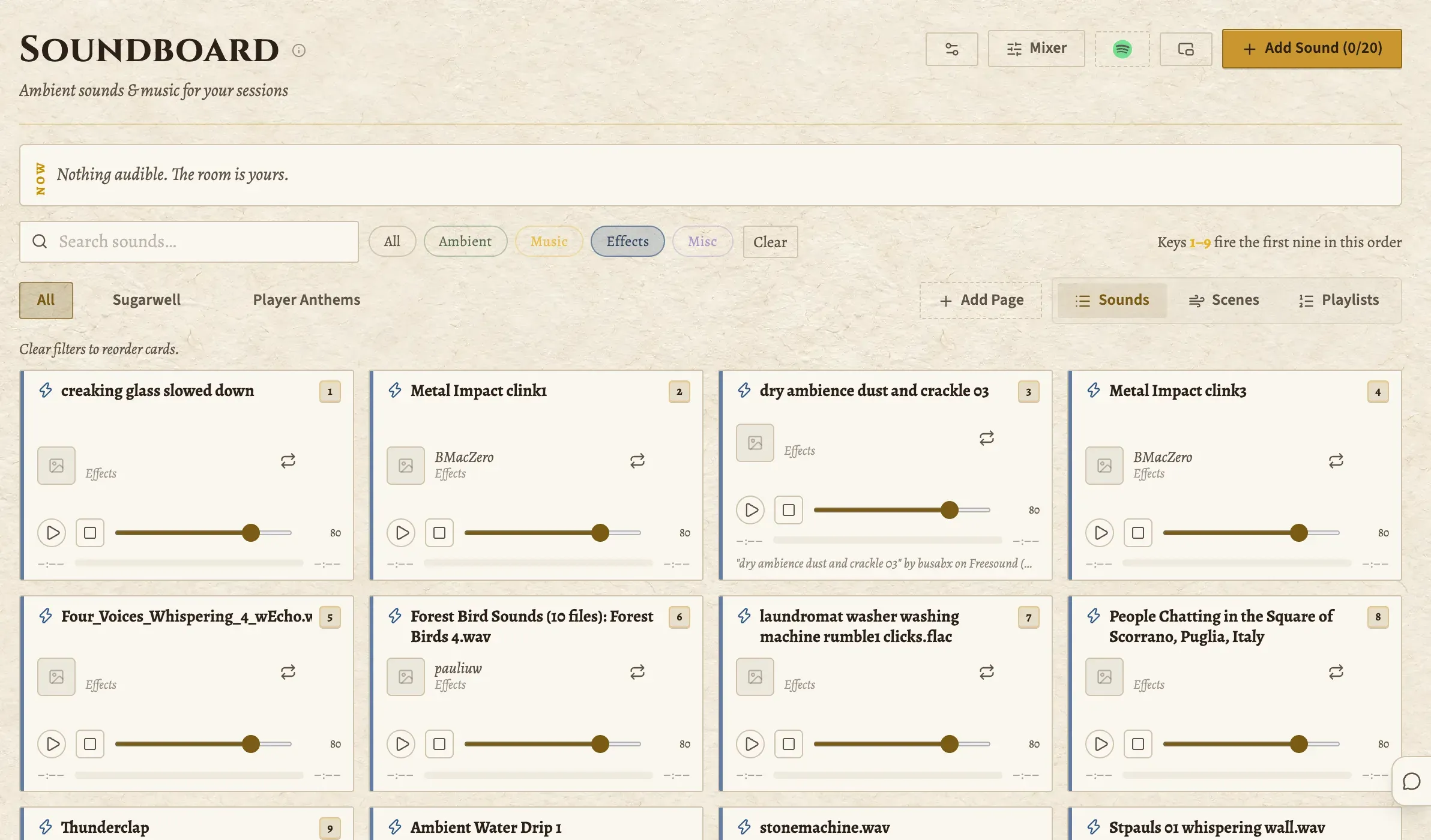
Task: Stop the Metal Impact clink3 sound
Action: tap(1138, 533)
